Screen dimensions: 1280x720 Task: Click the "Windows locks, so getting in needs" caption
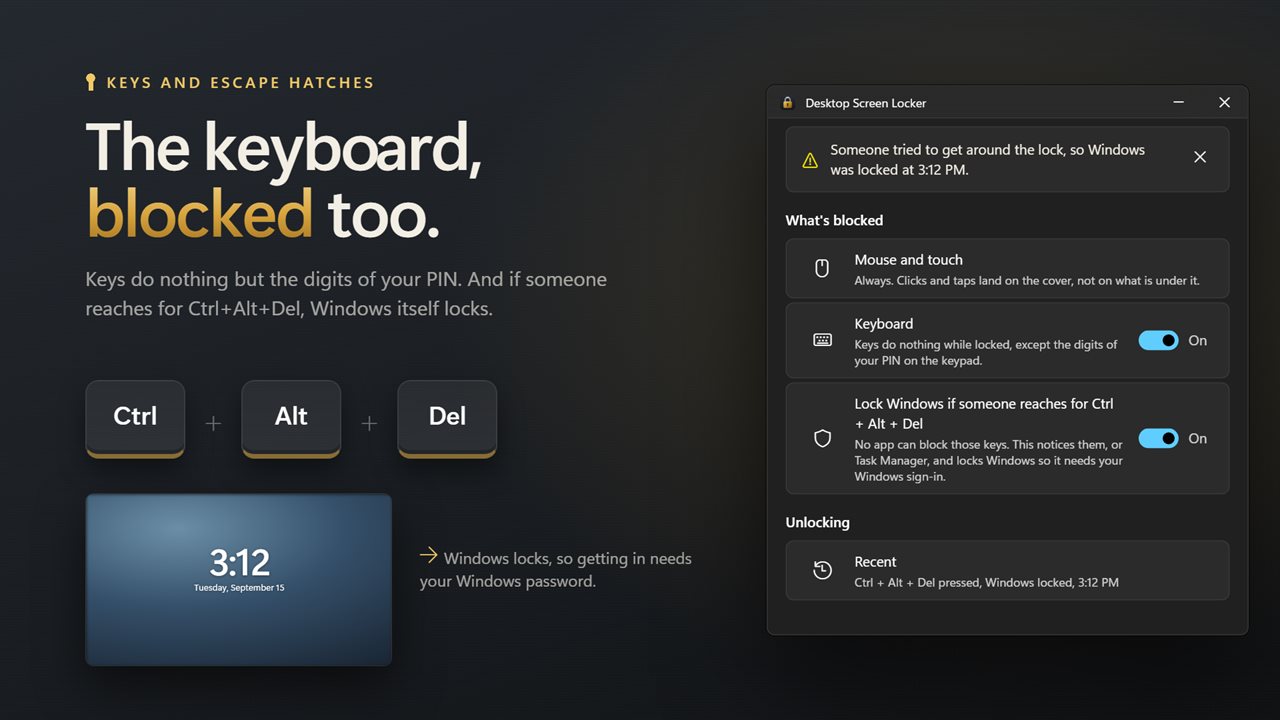point(556,569)
